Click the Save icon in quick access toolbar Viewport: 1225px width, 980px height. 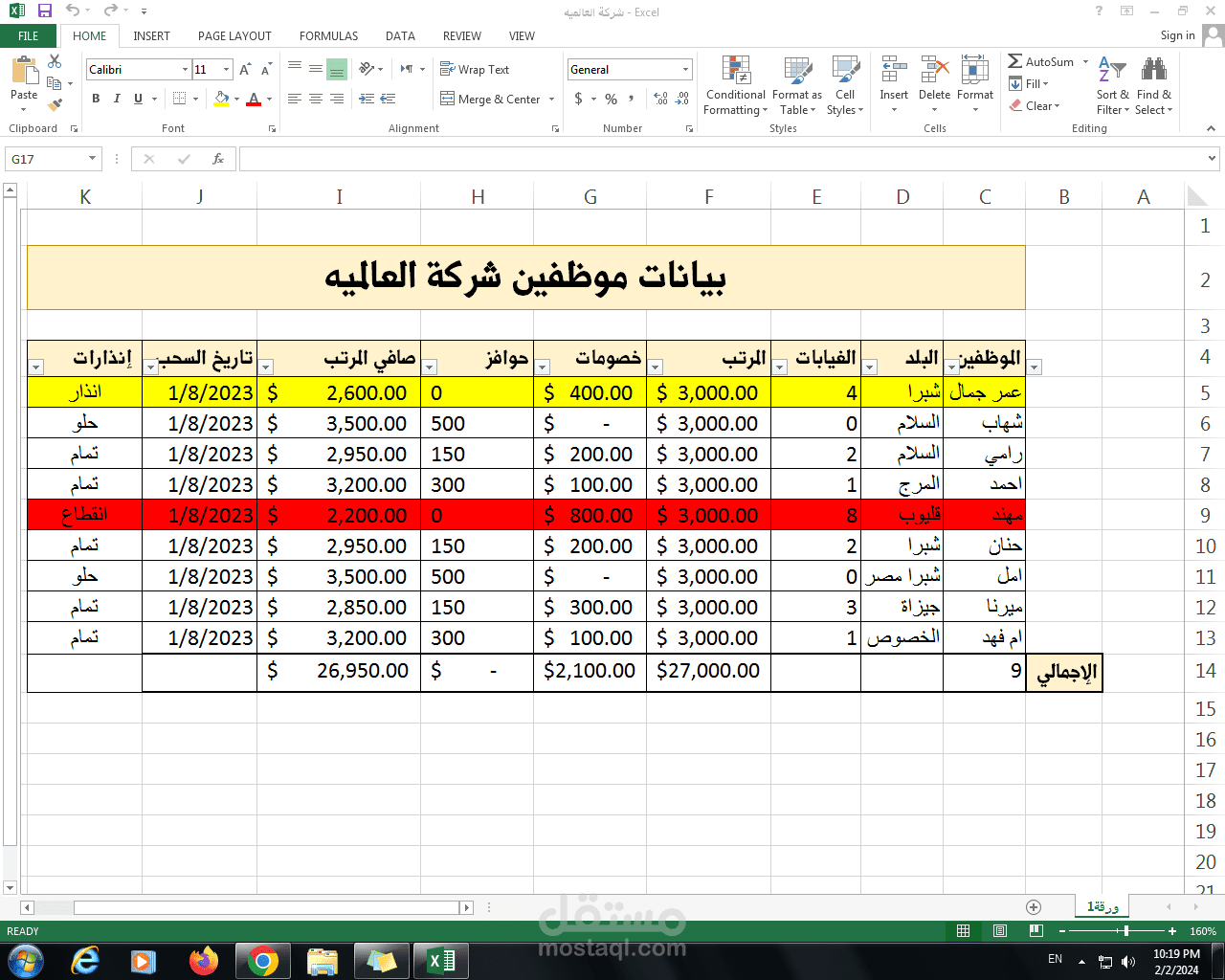pyautogui.click(x=44, y=11)
